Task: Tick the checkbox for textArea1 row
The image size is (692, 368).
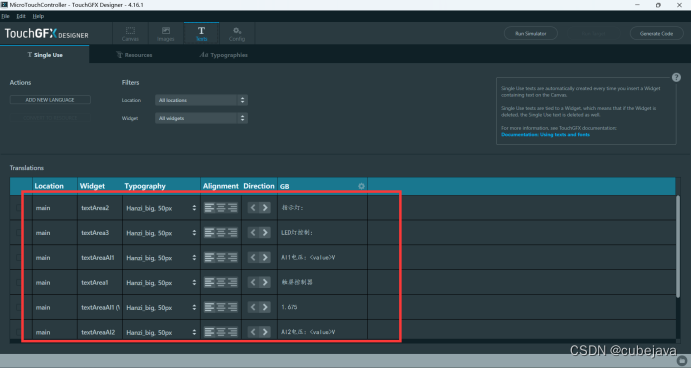Action: coord(18,282)
